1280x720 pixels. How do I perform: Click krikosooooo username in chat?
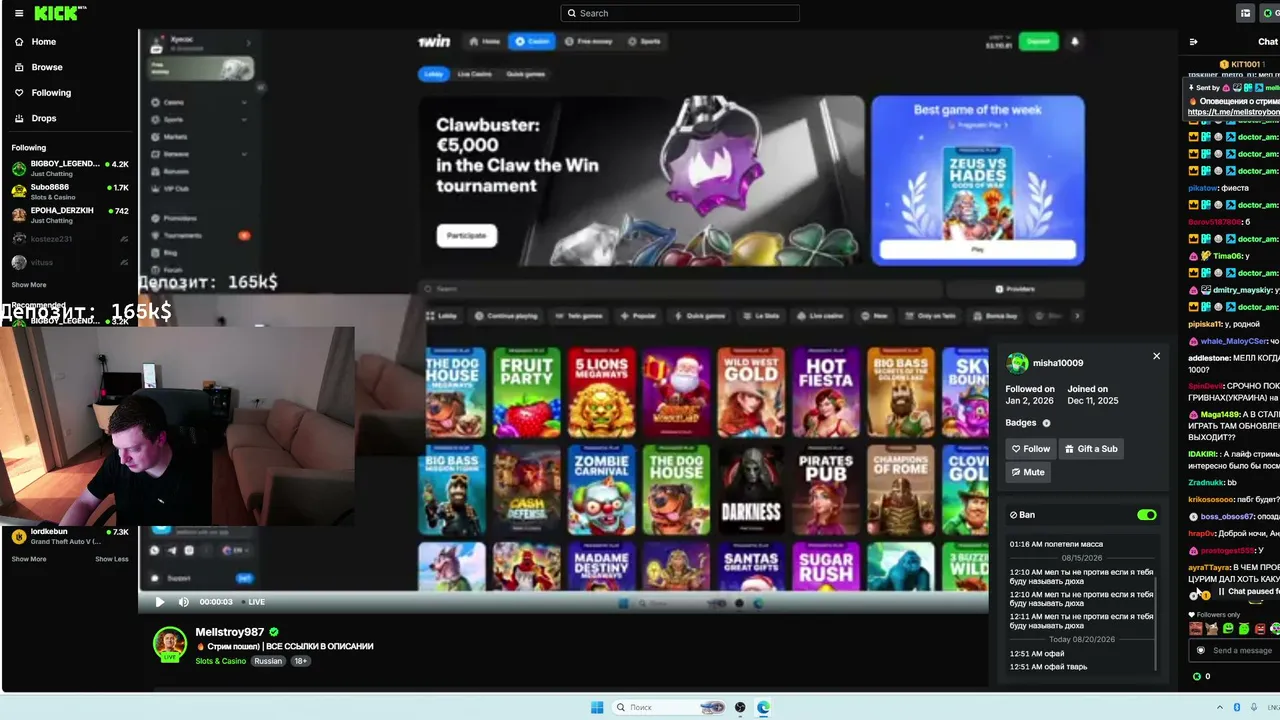[x=1213, y=499]
